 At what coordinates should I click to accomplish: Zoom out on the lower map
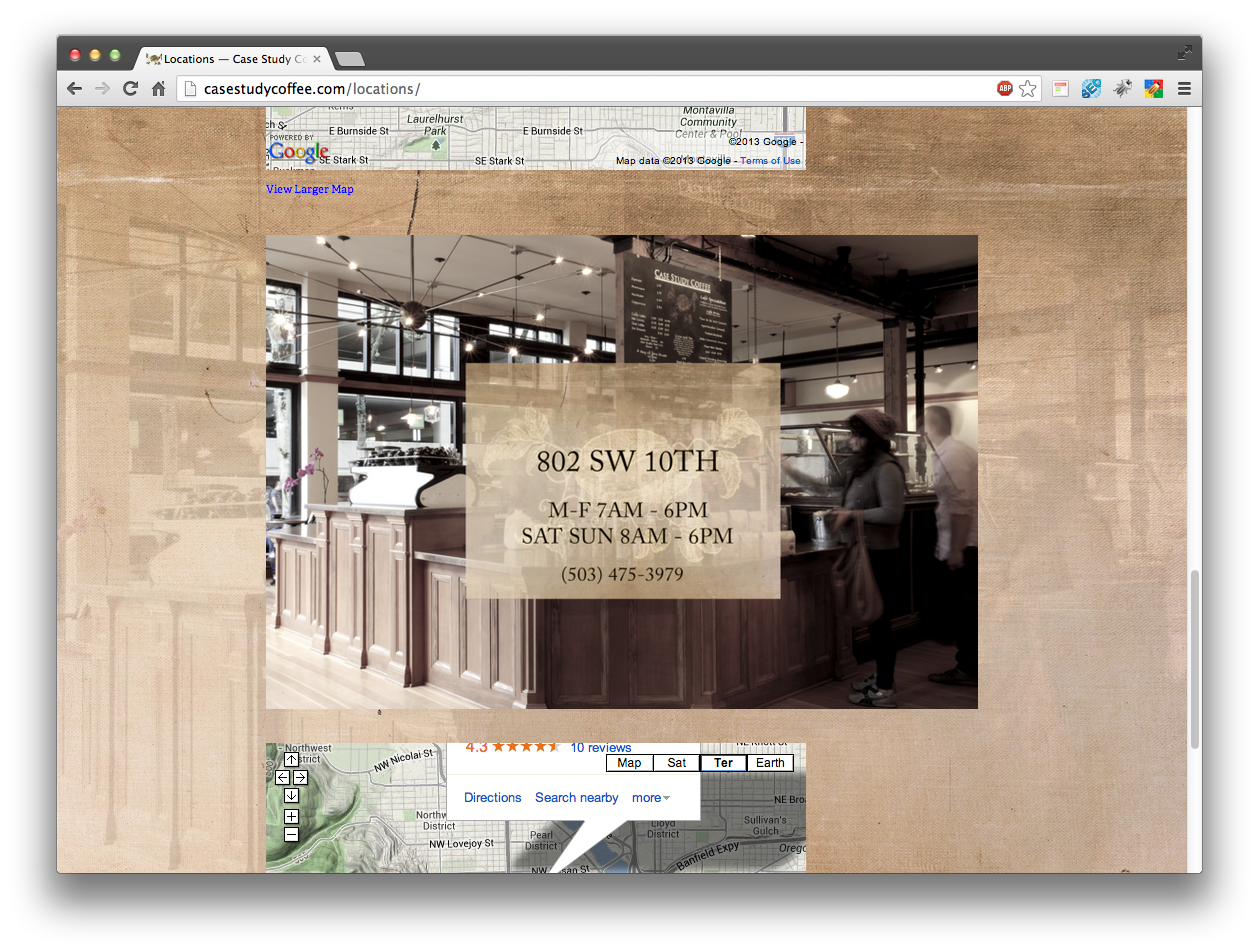291,834
